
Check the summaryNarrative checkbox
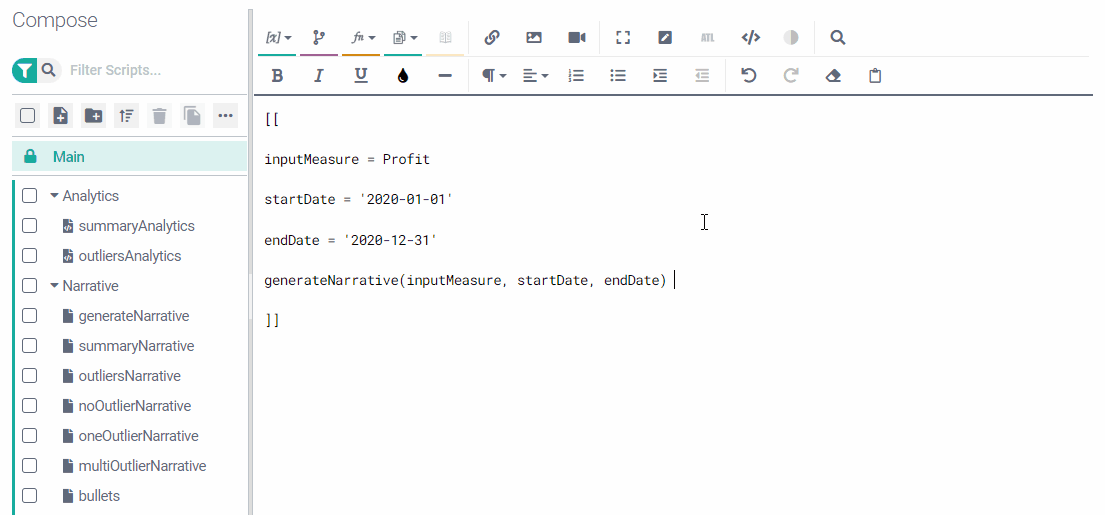click(x=29, y=346)
